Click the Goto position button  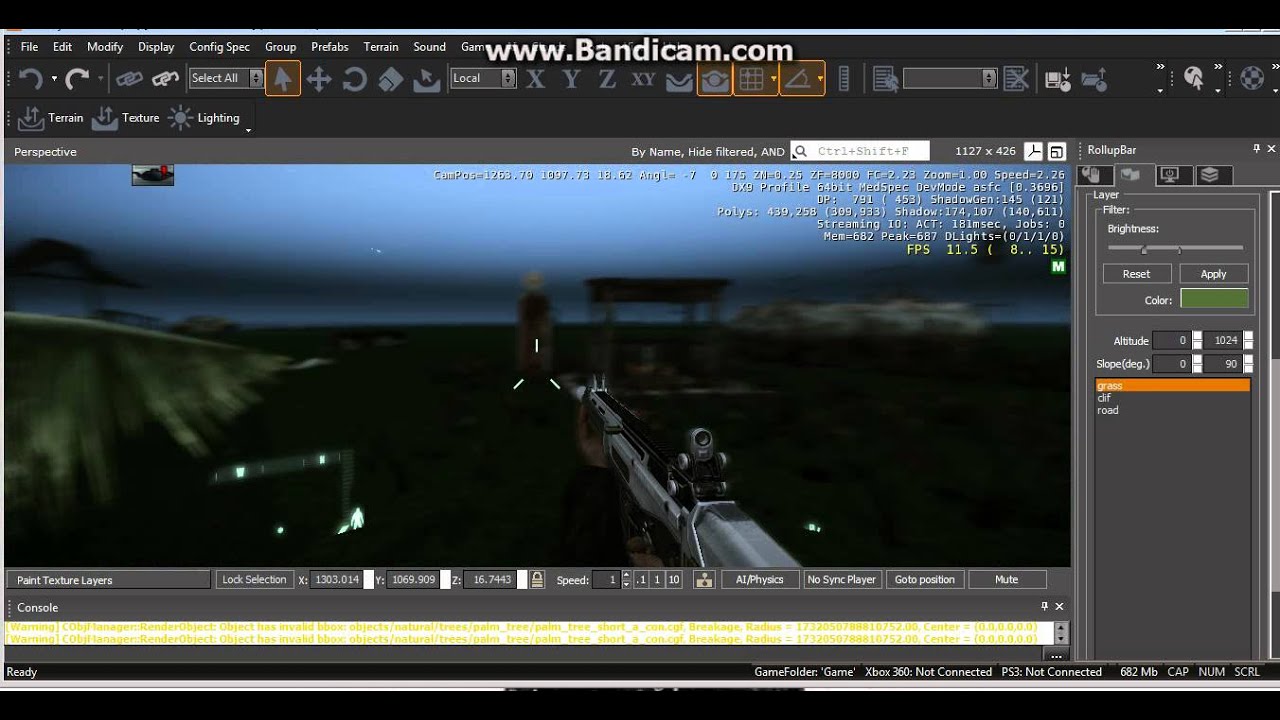(924, 580)
